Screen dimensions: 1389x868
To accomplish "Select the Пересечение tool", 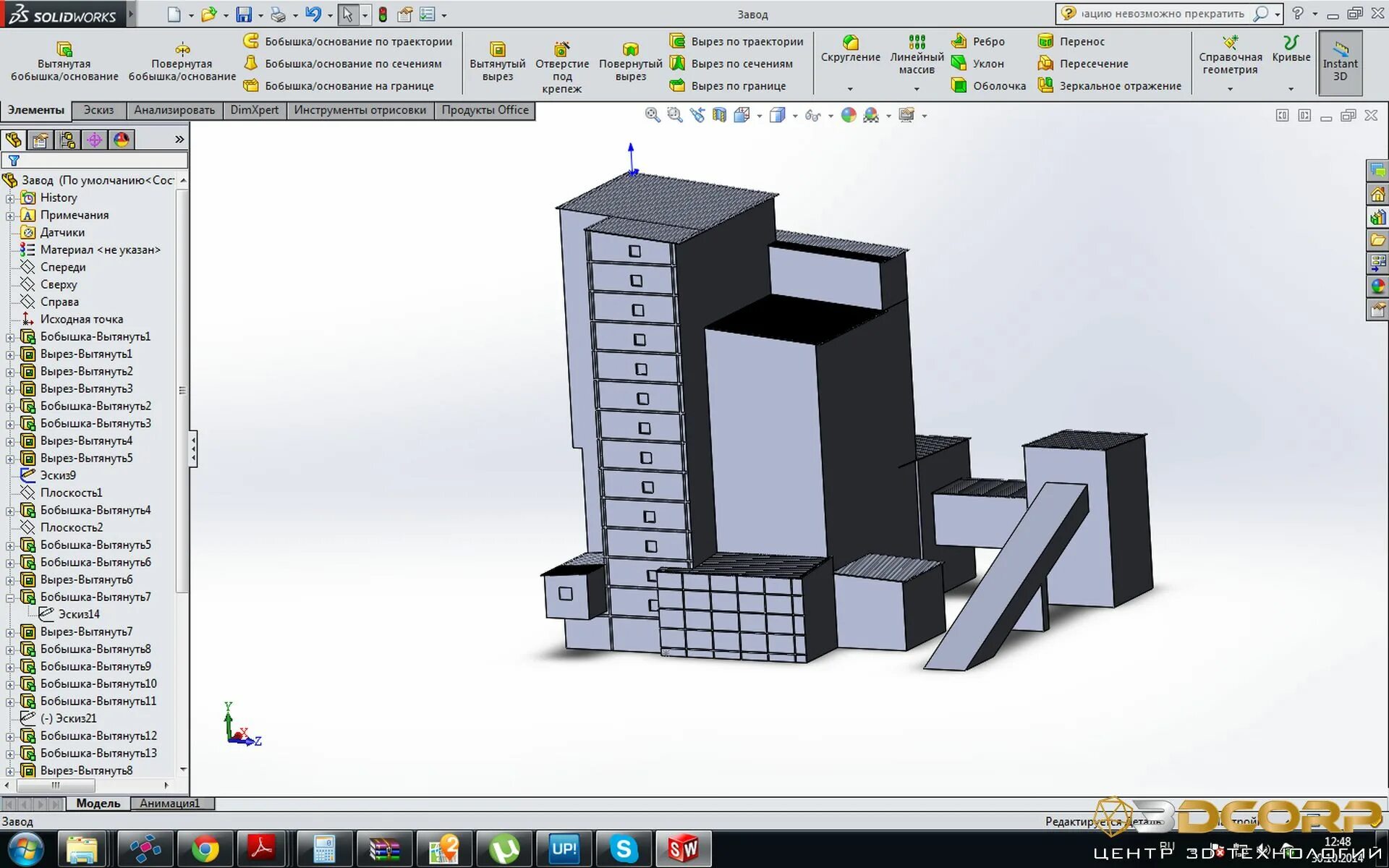I will (1083, 64).
